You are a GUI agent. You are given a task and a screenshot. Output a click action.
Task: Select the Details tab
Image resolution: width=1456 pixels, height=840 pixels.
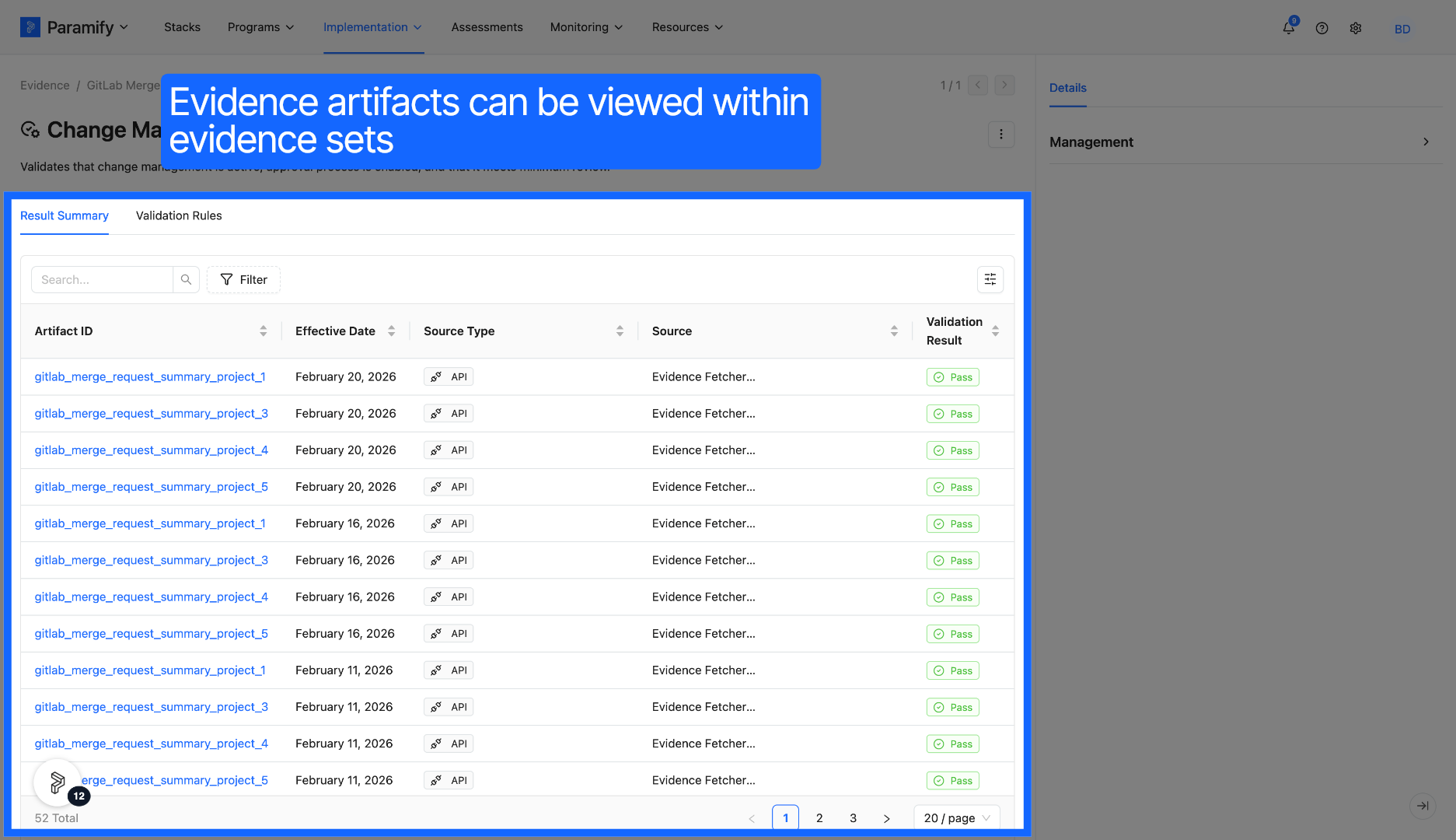pyautogui.click(x=1068, y=88)
